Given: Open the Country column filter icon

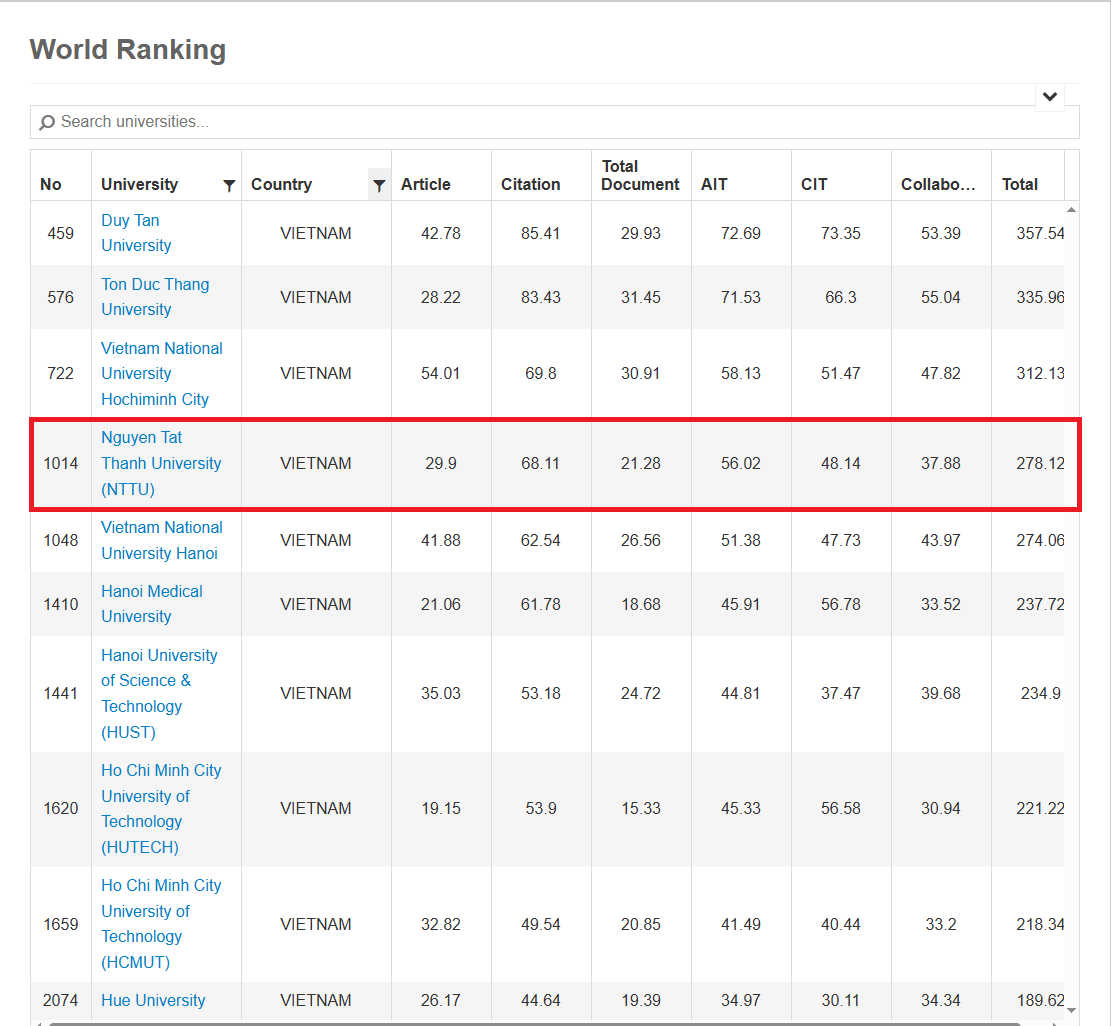Looking at the screenshot, I should [x=379, y=185].
